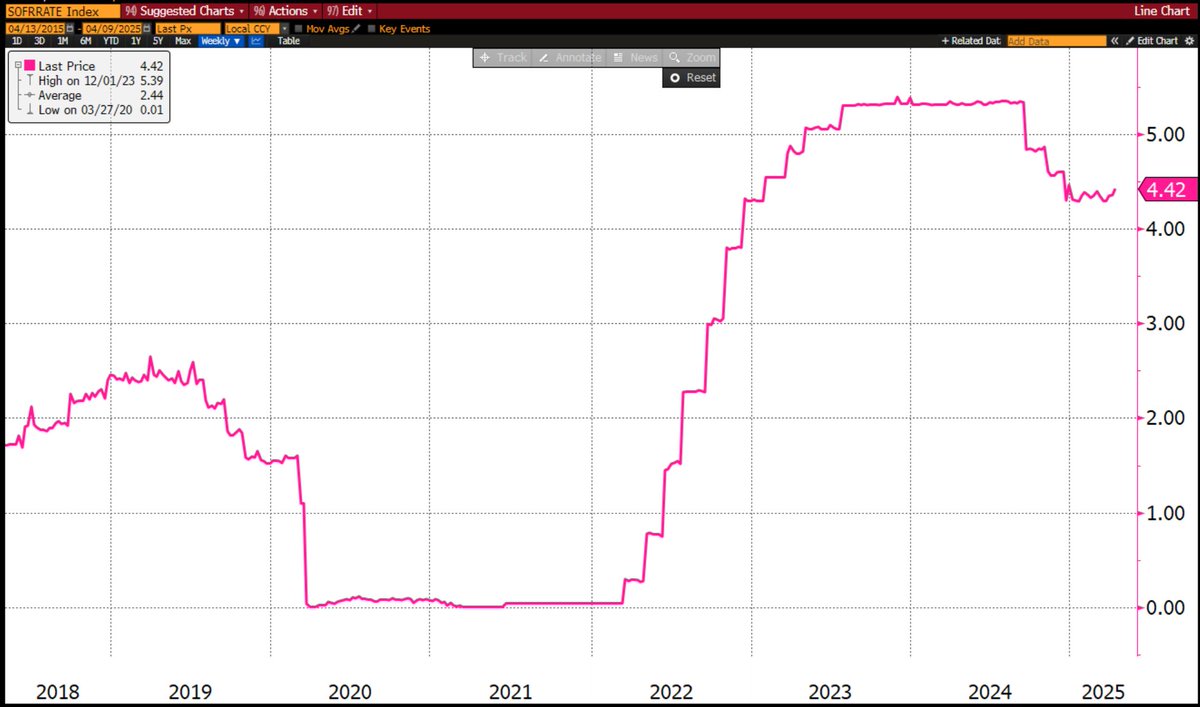
Task: Click the Last Px field box
Action: coord(188,29)
